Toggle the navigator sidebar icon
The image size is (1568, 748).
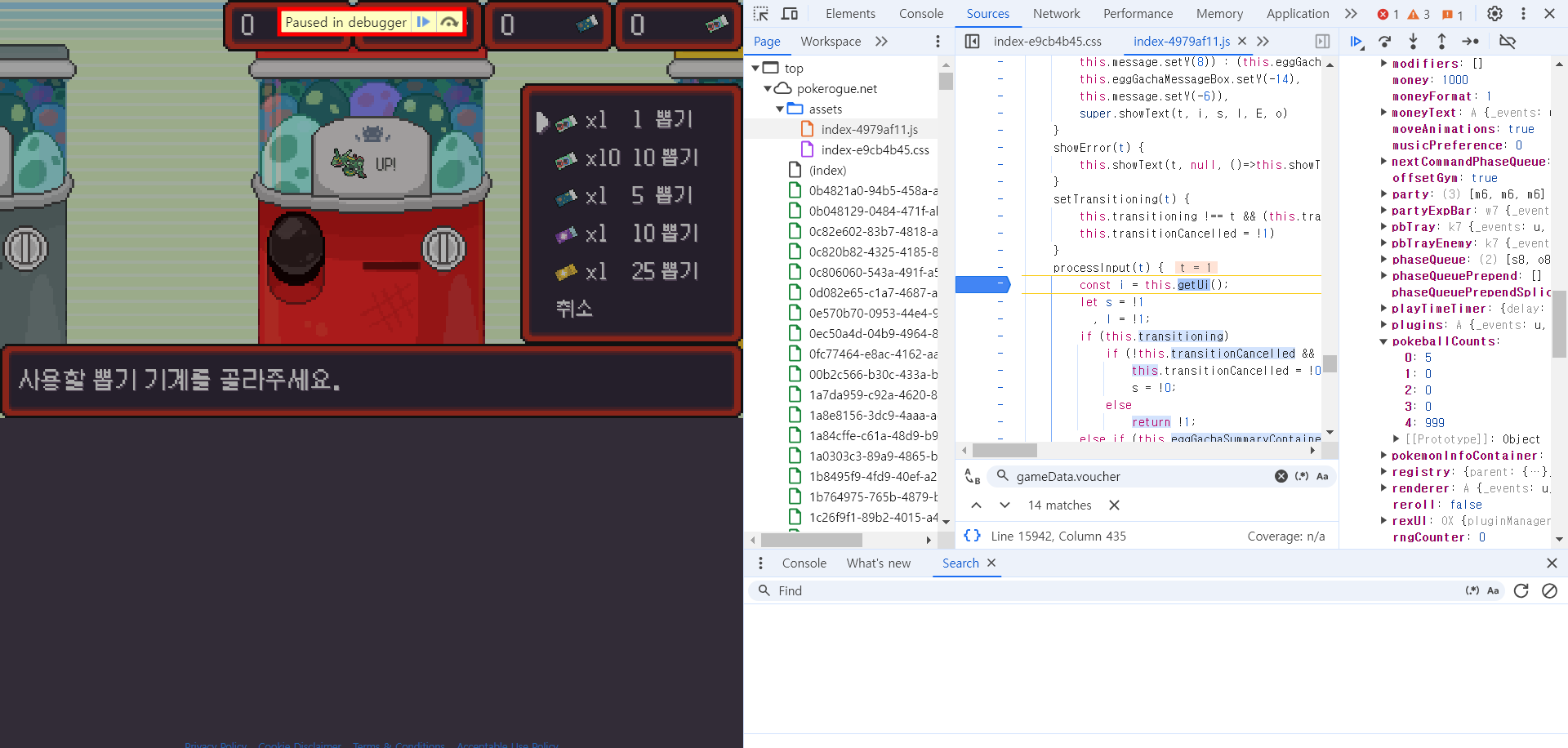pos(972,42)
